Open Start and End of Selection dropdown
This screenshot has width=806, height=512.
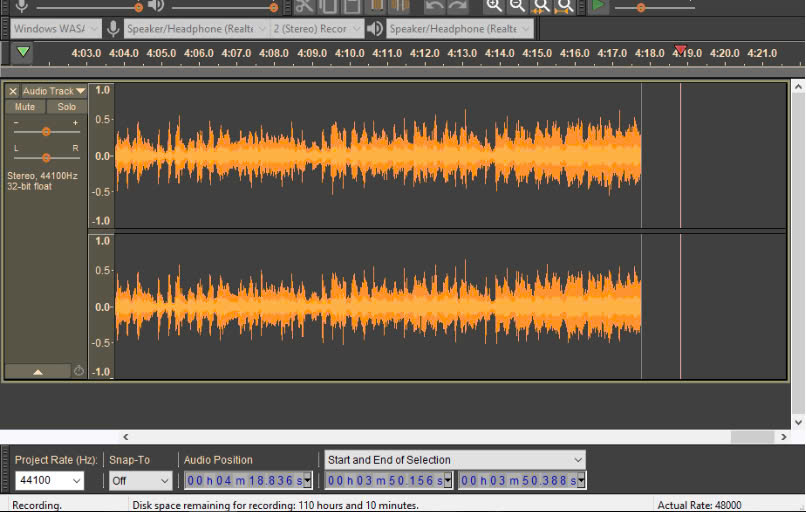[455, 460]
